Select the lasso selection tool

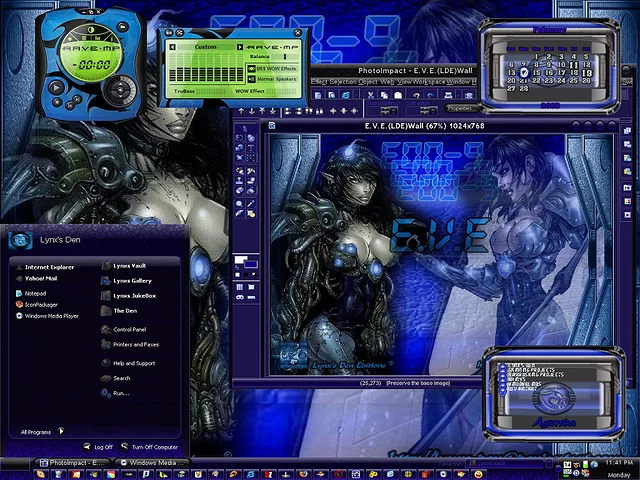240,138
